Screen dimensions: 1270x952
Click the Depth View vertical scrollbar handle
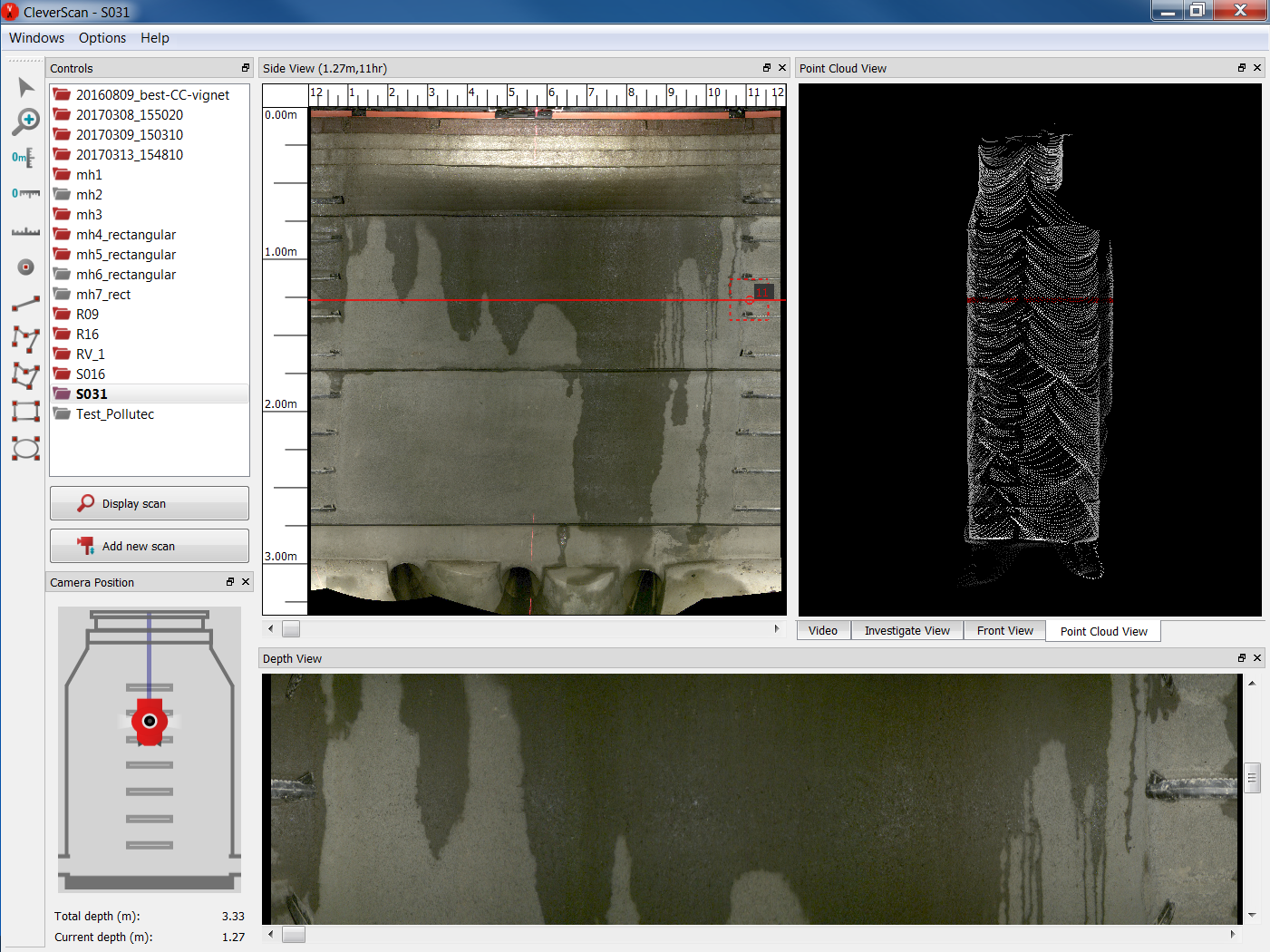[1252, 778]
